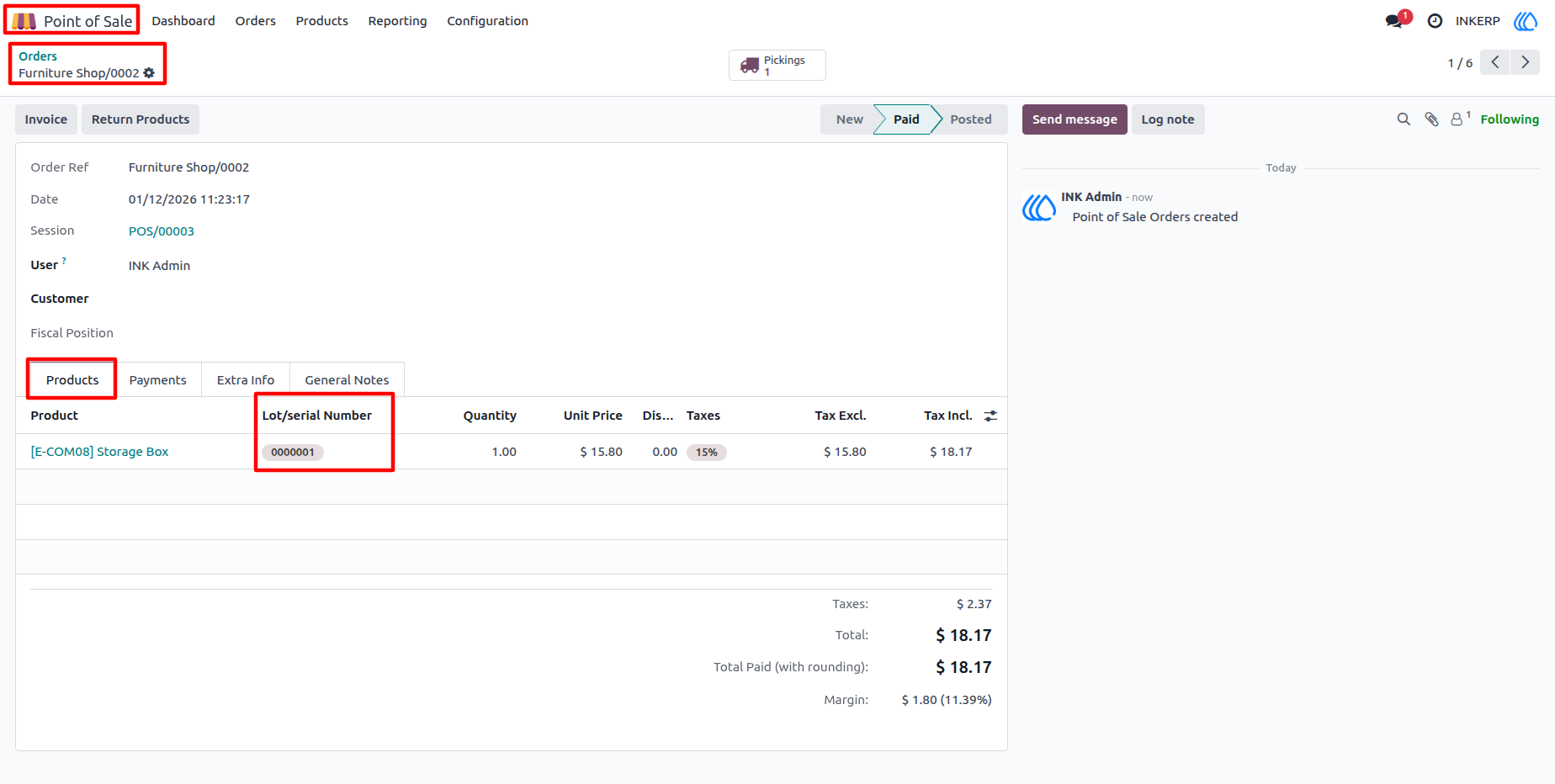Click the Send message button
This screenshot has height=784, width=1555.
[x=1075, y=119]
